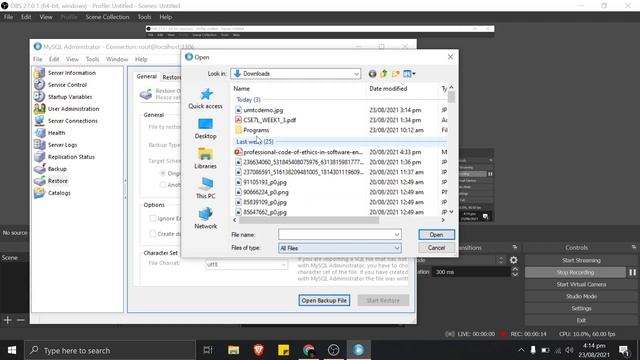
Task: Go to This PC location
Action: [205, 189]
